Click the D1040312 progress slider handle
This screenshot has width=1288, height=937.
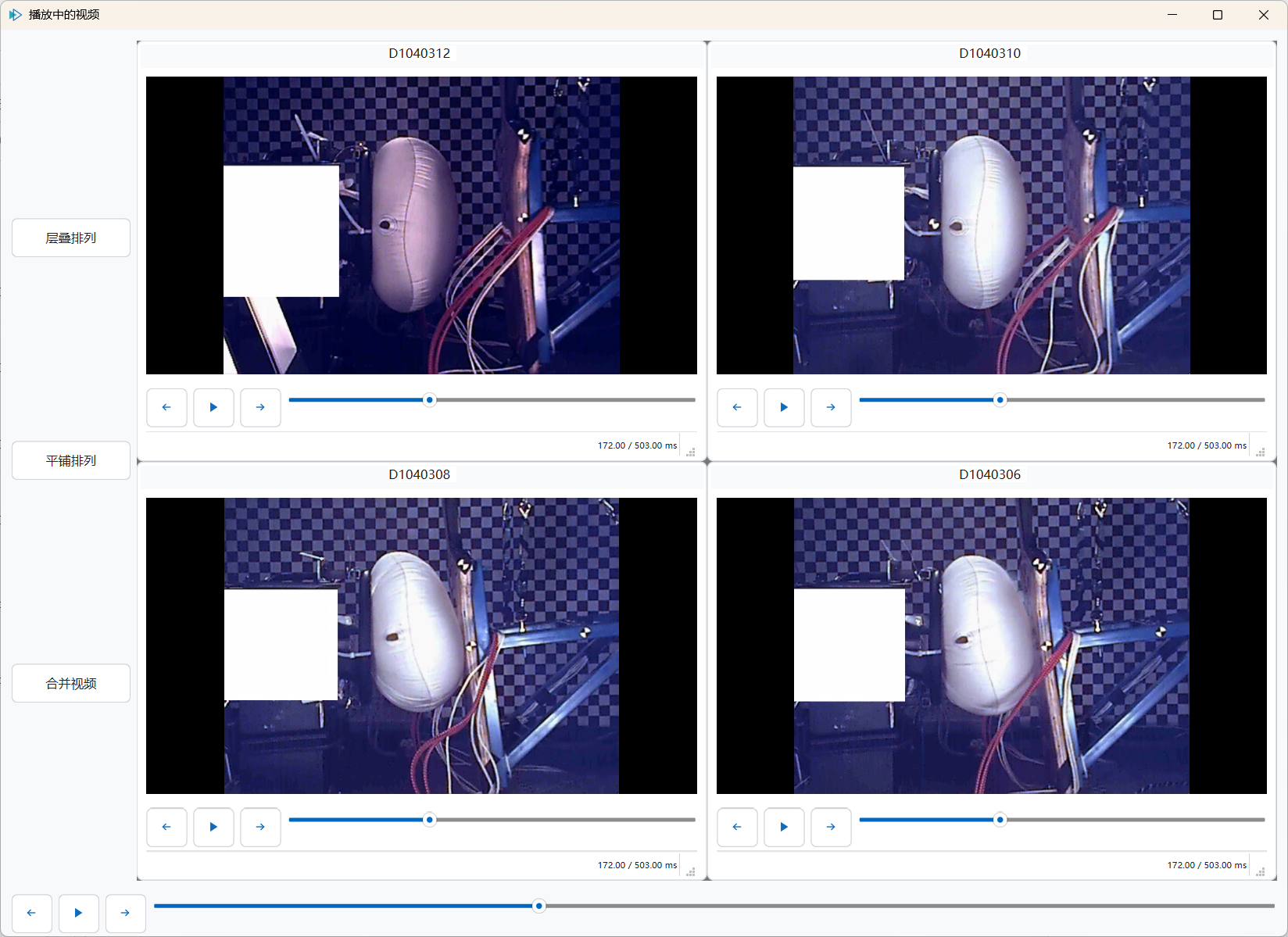click(429, 400)
